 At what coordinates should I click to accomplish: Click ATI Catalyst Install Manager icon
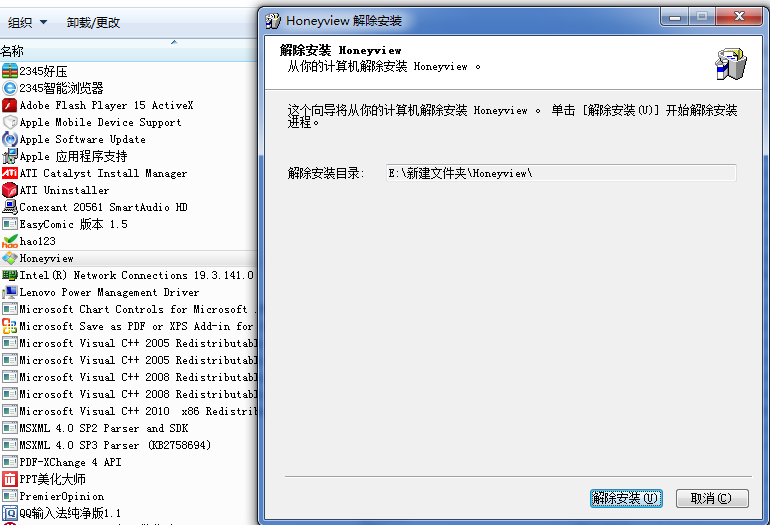(9, 173)
